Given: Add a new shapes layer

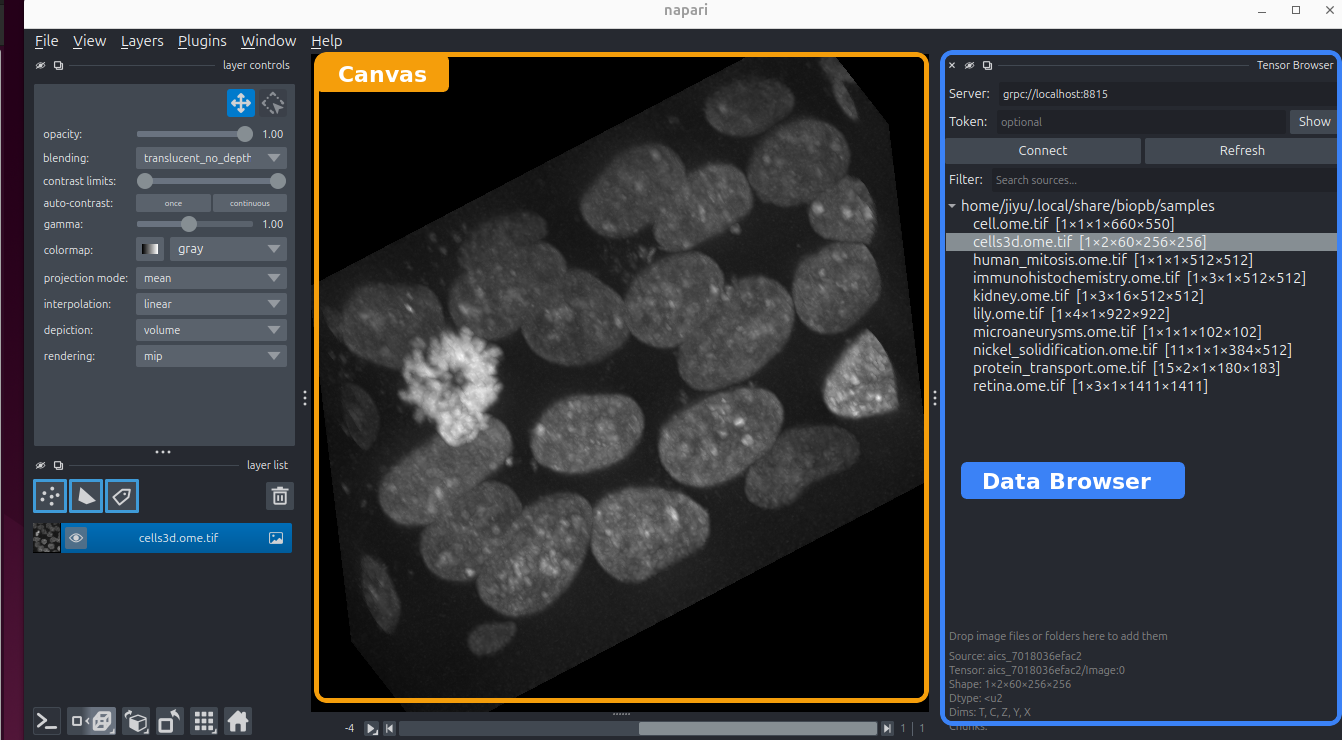Looking at the screenshot, I should point(86,496).
